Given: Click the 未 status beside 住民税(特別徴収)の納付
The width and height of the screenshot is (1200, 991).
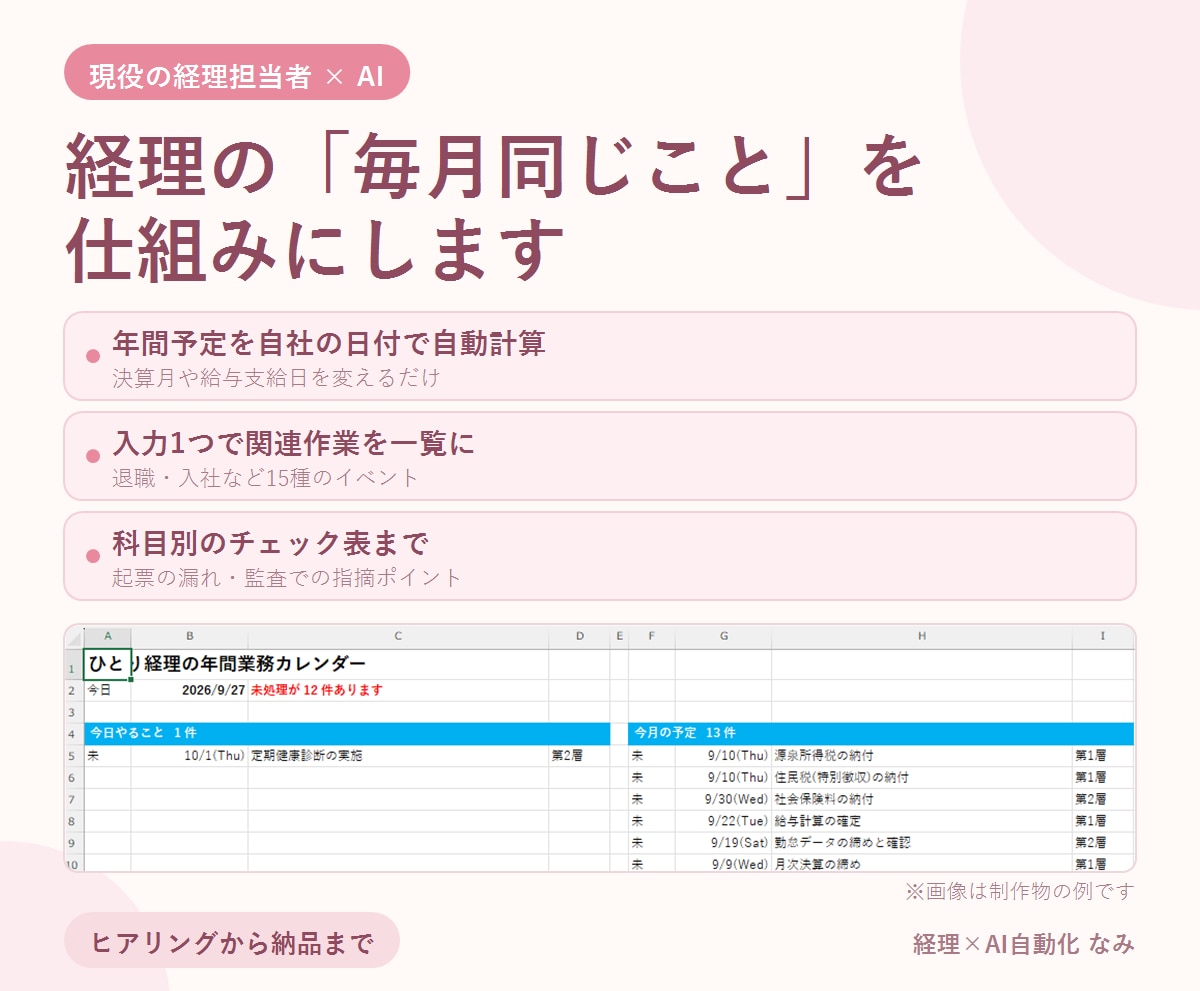Looking at the screenshot, I should (x=637, y=778).
